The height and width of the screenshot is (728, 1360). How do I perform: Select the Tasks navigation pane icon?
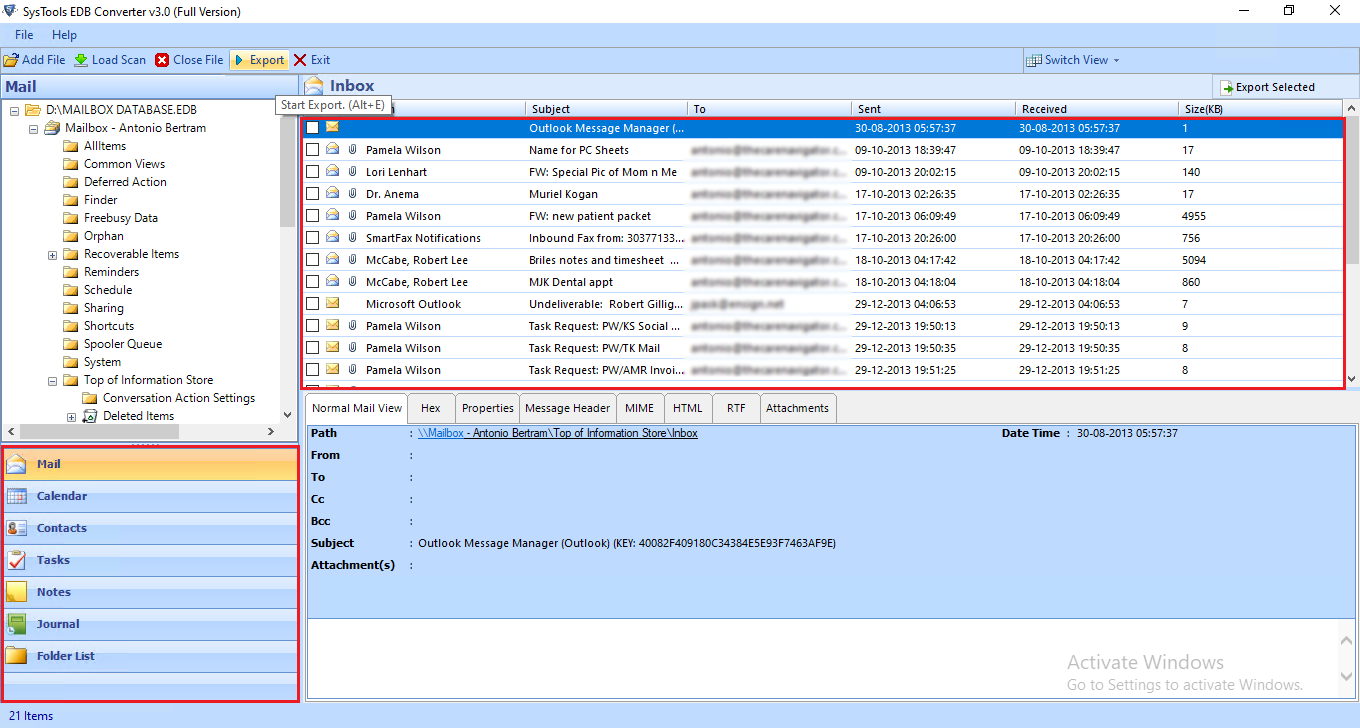pos(17,560)
